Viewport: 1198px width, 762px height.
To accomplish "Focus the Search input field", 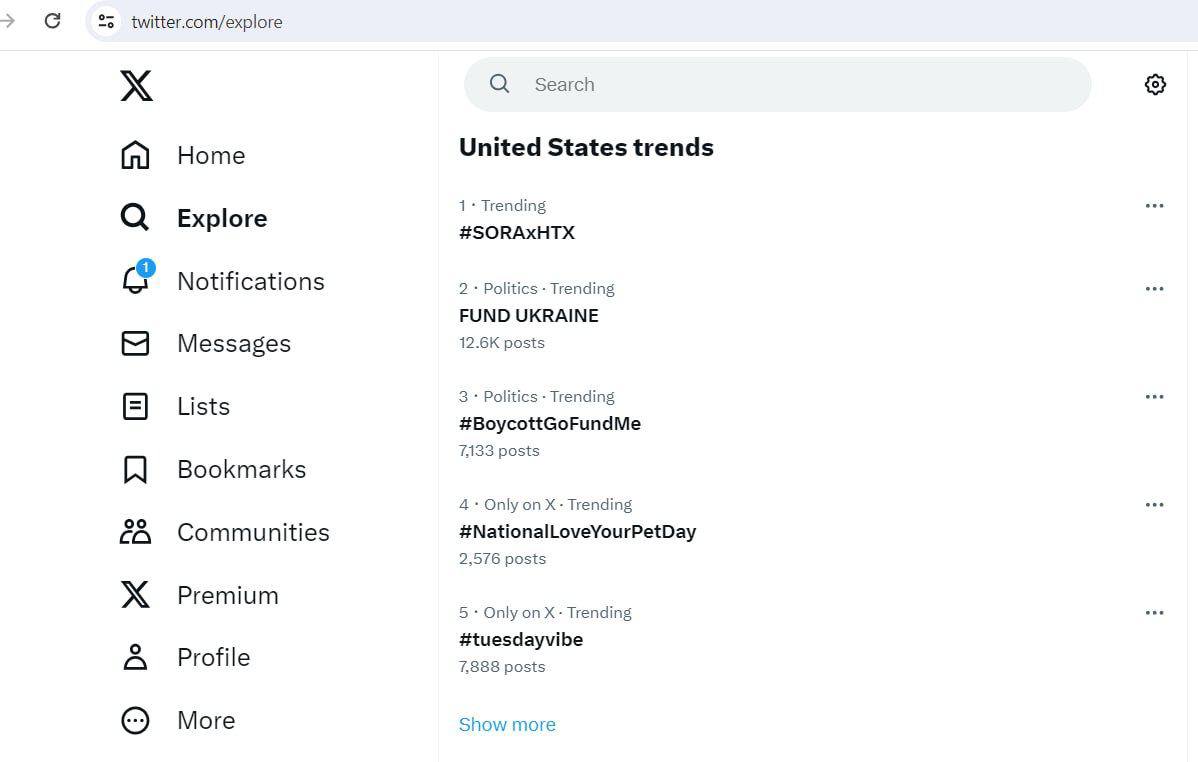I will [x=777, y=84].
